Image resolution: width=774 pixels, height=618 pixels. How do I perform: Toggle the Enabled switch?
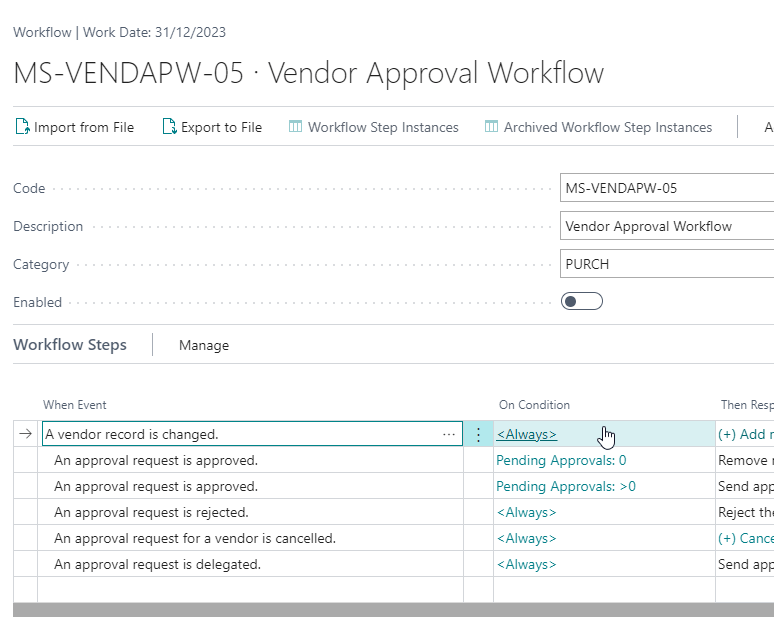pos(581,302)
